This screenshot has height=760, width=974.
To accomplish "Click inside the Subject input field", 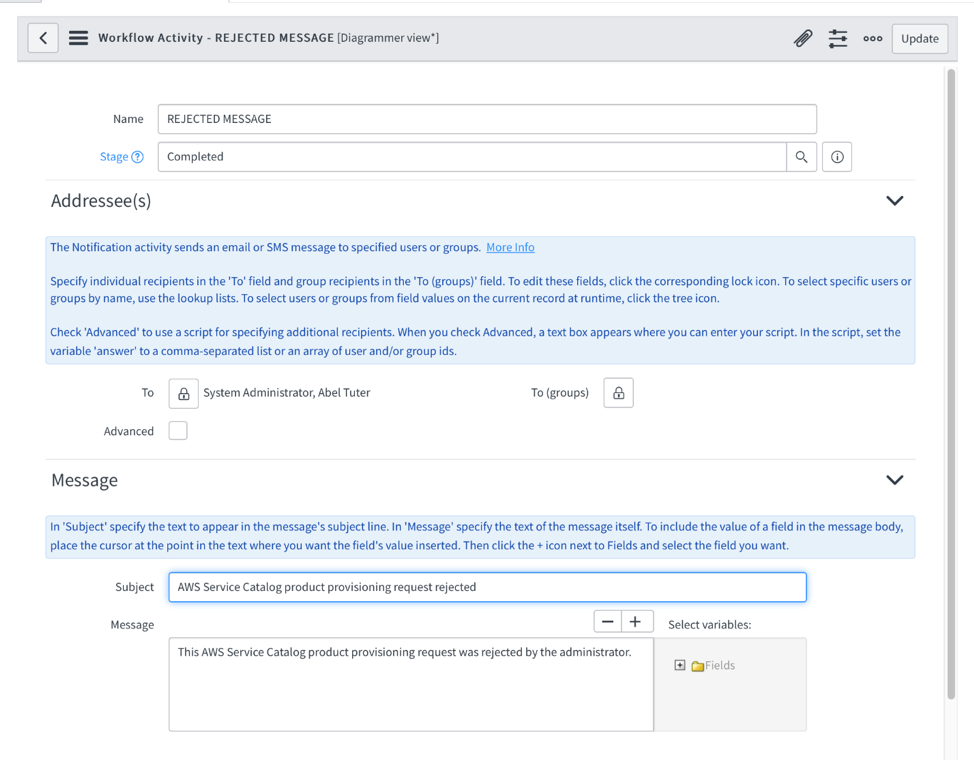I will click(486, 587).
